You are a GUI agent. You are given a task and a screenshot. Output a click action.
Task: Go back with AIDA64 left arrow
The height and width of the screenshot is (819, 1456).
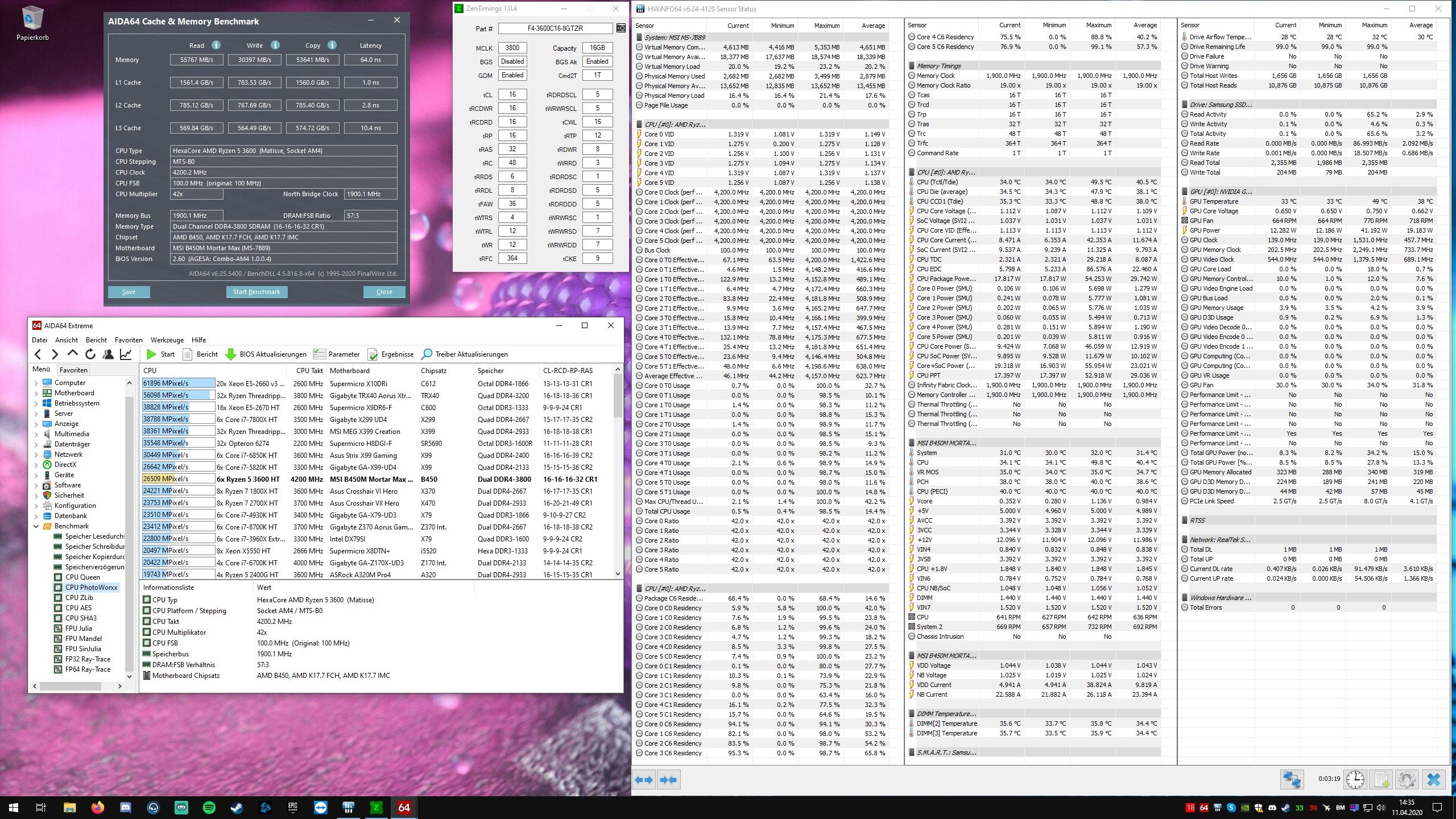coord(38,354)
